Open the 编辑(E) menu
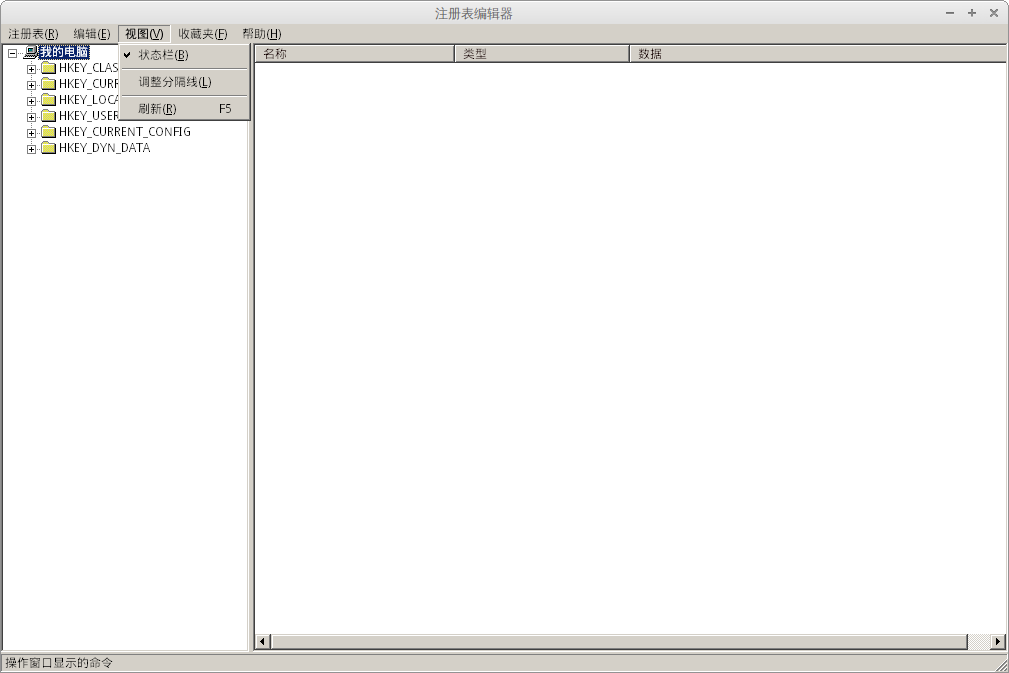 [91, 34]
